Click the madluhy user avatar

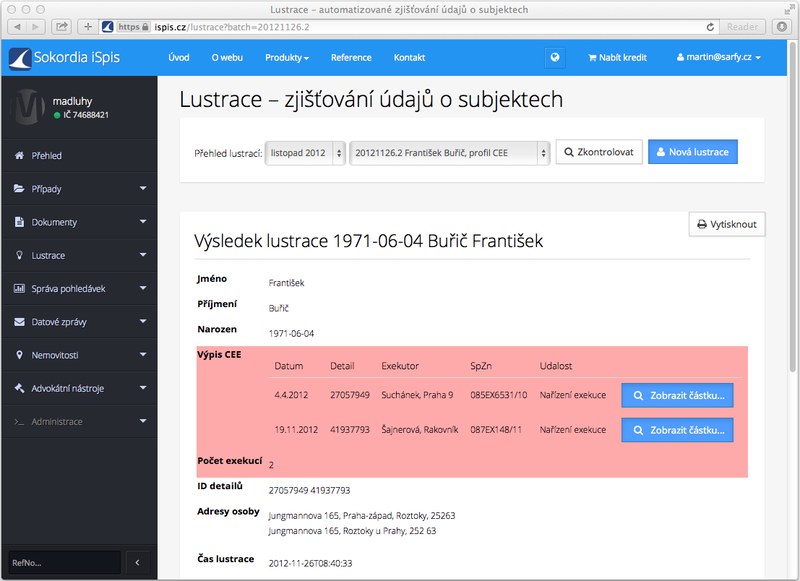point(30,108)
